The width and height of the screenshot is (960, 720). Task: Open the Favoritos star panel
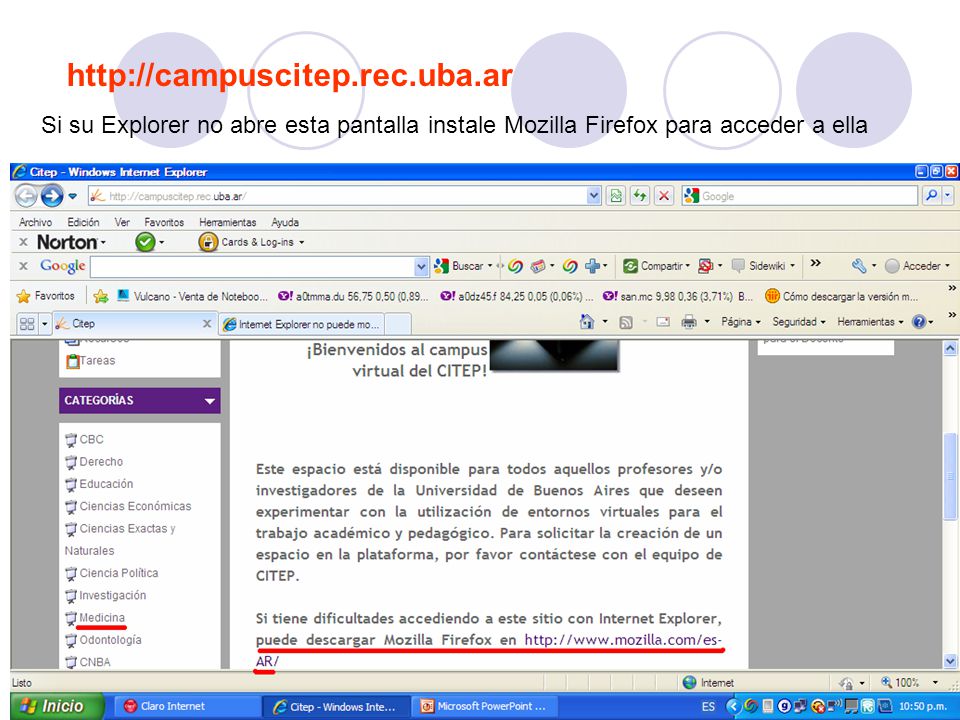pos(46,296)
